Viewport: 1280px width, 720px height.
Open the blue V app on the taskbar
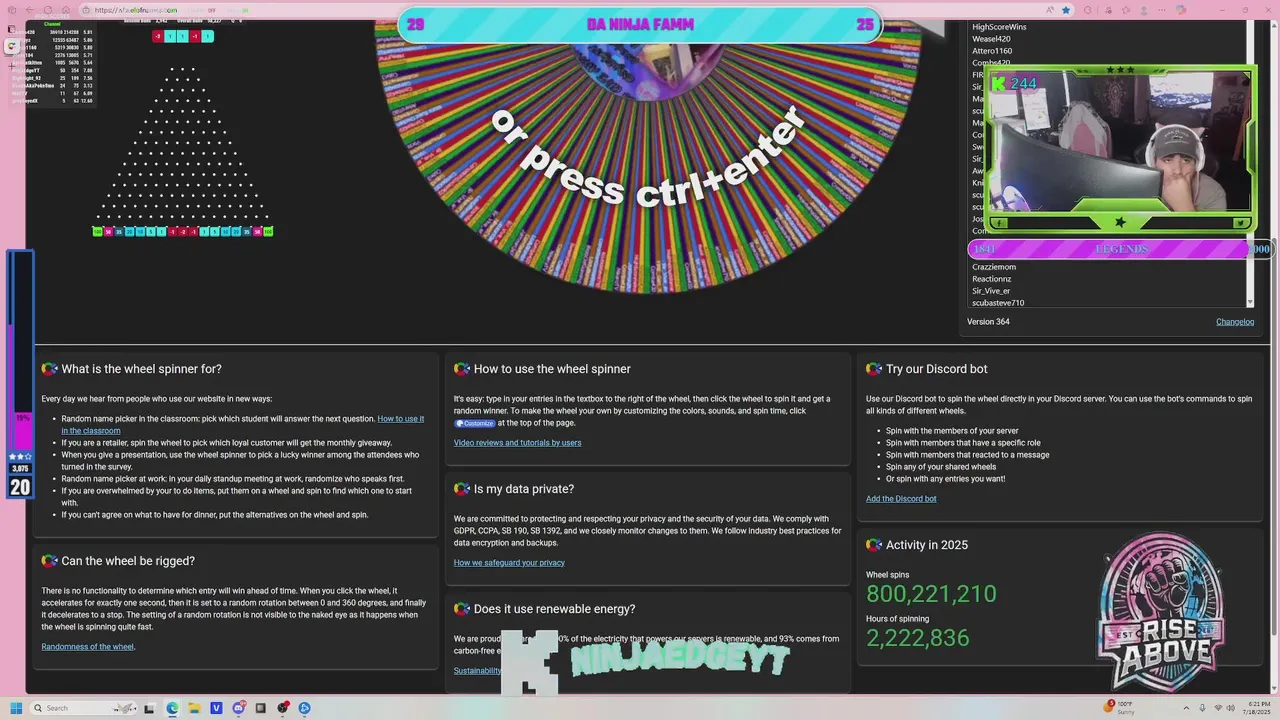point(216,708)
